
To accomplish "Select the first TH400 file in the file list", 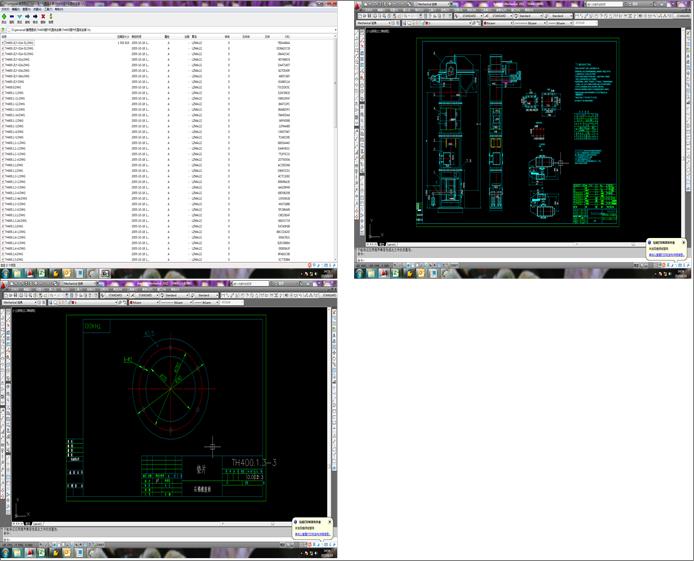I will click(x=18, y=43).
